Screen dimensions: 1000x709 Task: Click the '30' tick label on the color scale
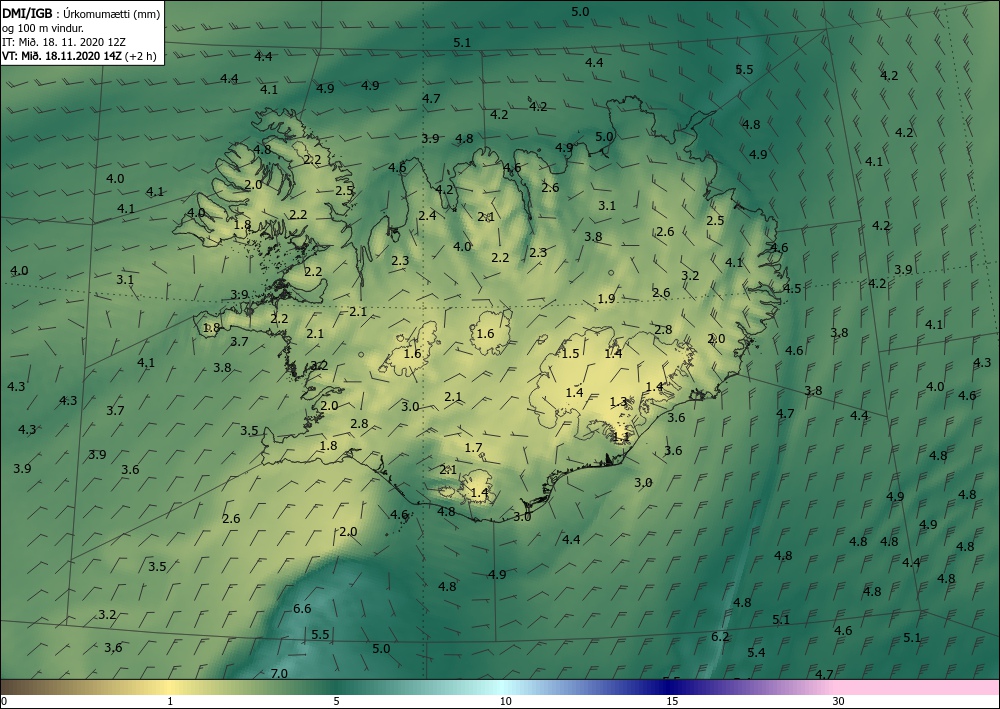[x=839, y=702]
